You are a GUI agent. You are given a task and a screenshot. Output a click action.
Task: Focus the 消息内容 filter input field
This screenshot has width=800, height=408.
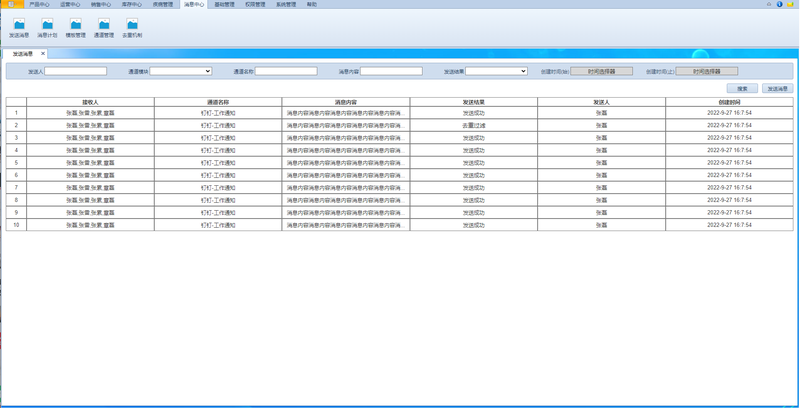[x=391, y=71]
